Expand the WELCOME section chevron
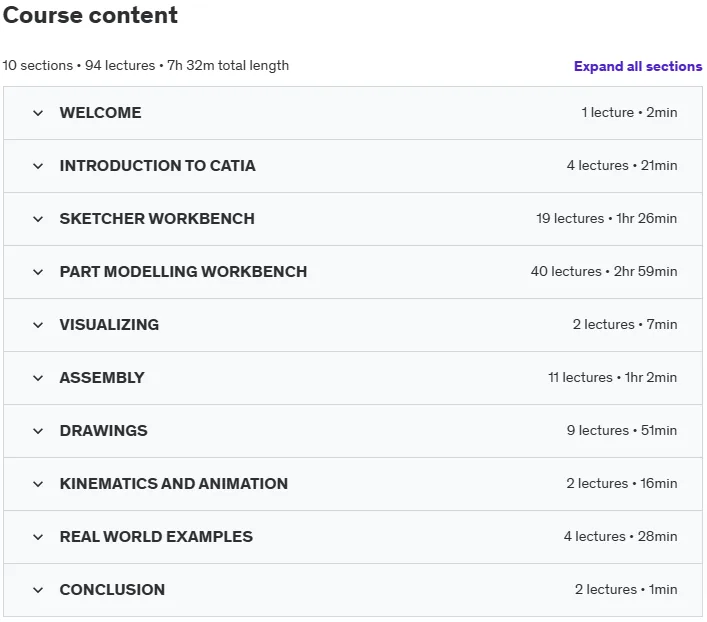The width and height of the screenshot is (707, 622). coord(38,113)
